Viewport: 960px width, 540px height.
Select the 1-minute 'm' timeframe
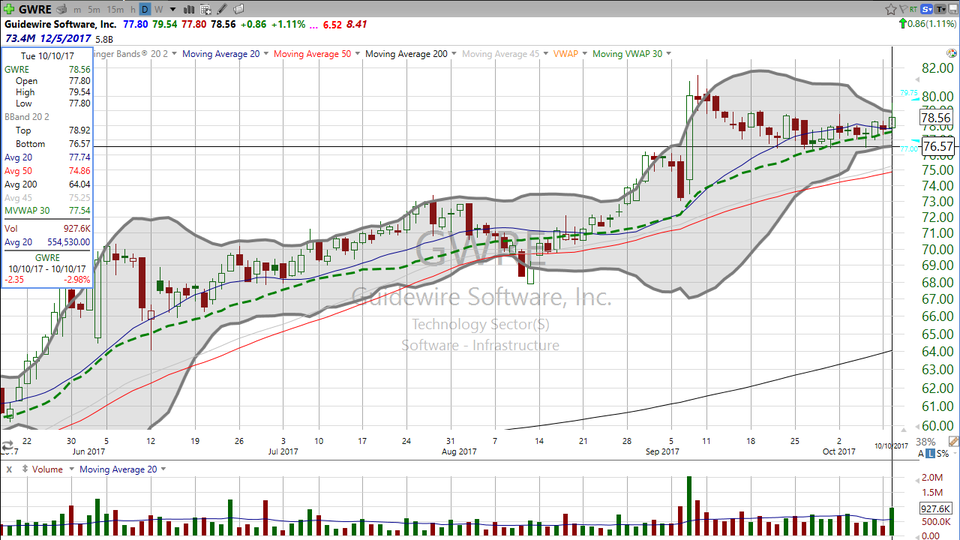point(77,10)
